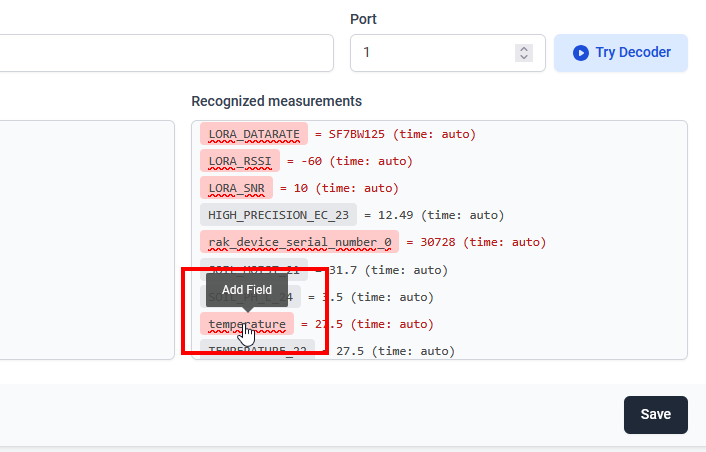The image size is (706, 452).
Task: Select the LORA_DATARATE measurement tag
Action: pyautogui.click(x=254, y=134)
